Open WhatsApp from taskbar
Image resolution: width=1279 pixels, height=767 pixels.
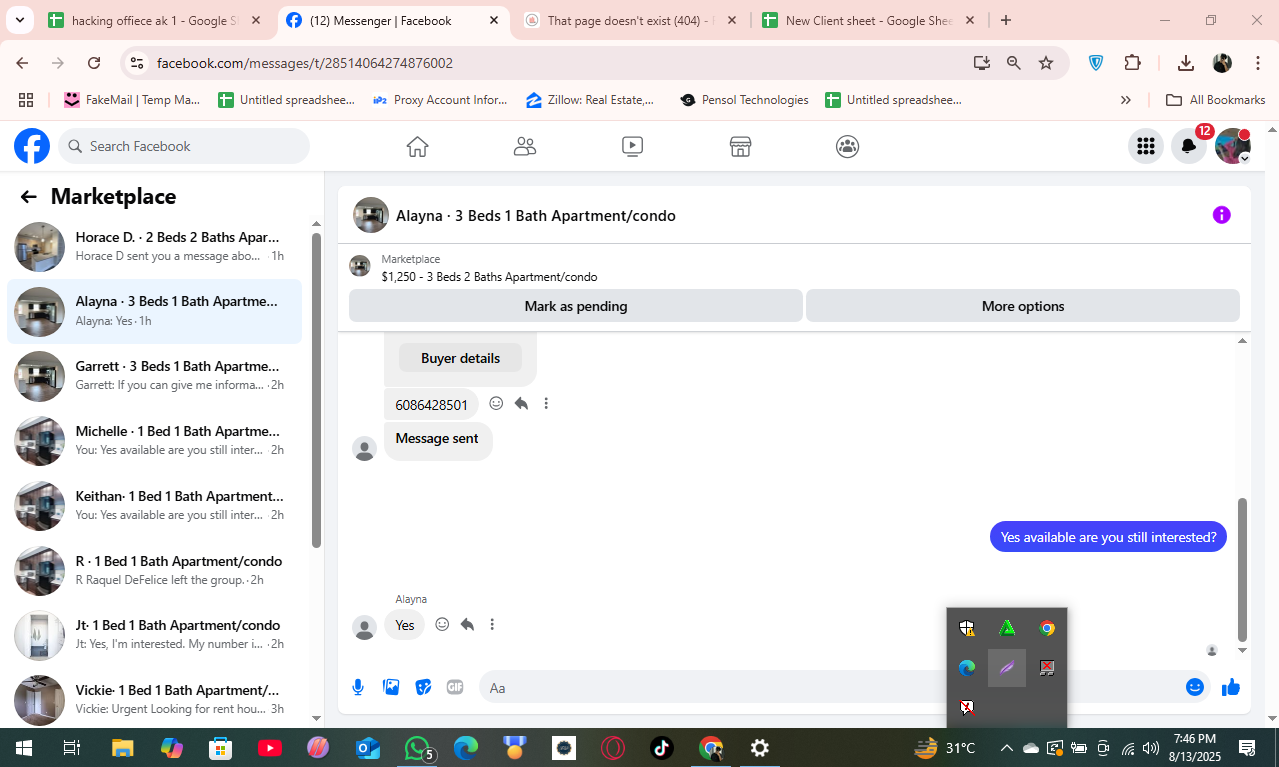pyautogui.click(x=418, y=748)
